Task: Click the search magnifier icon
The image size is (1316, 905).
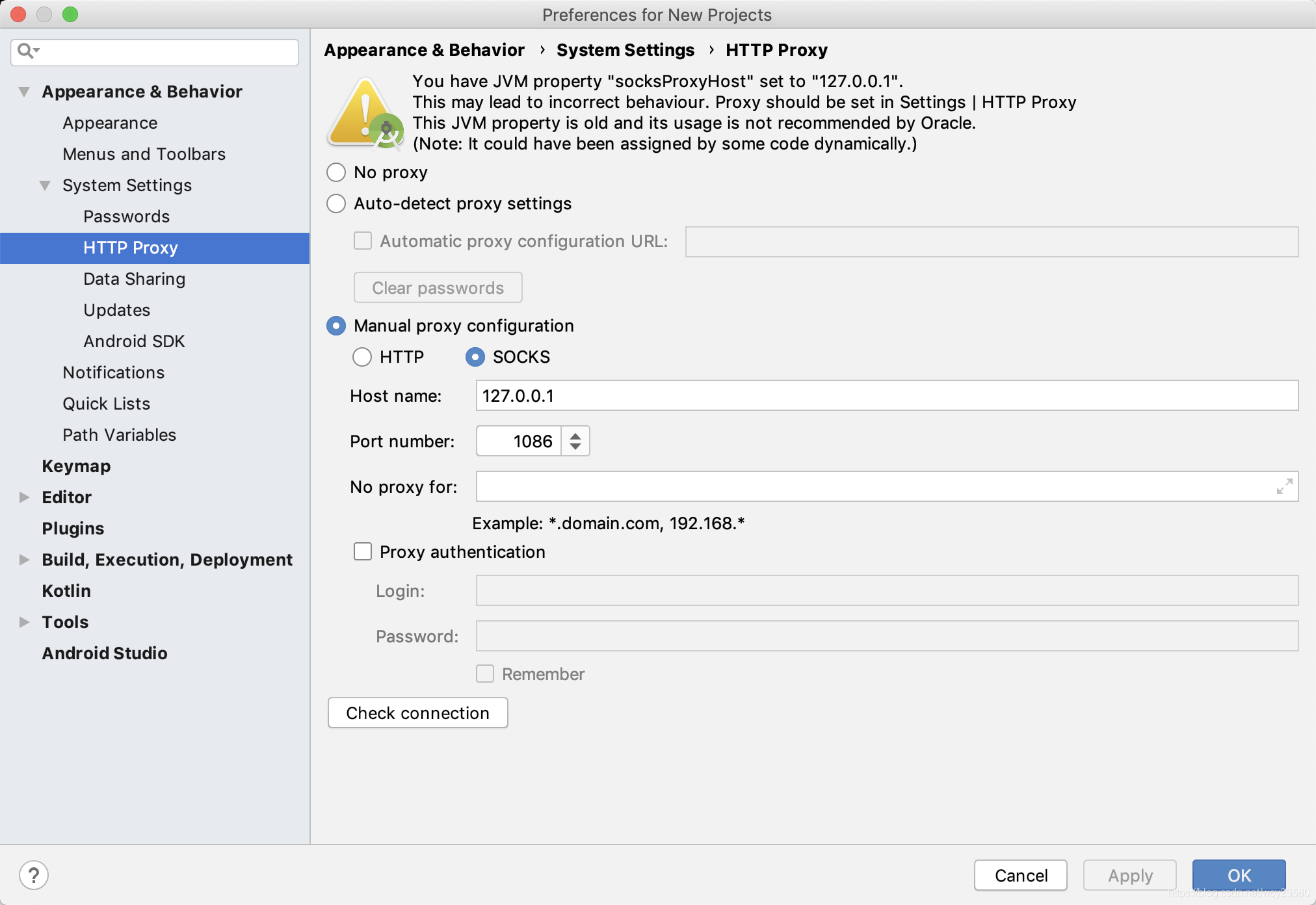Action: coord(26,51)
